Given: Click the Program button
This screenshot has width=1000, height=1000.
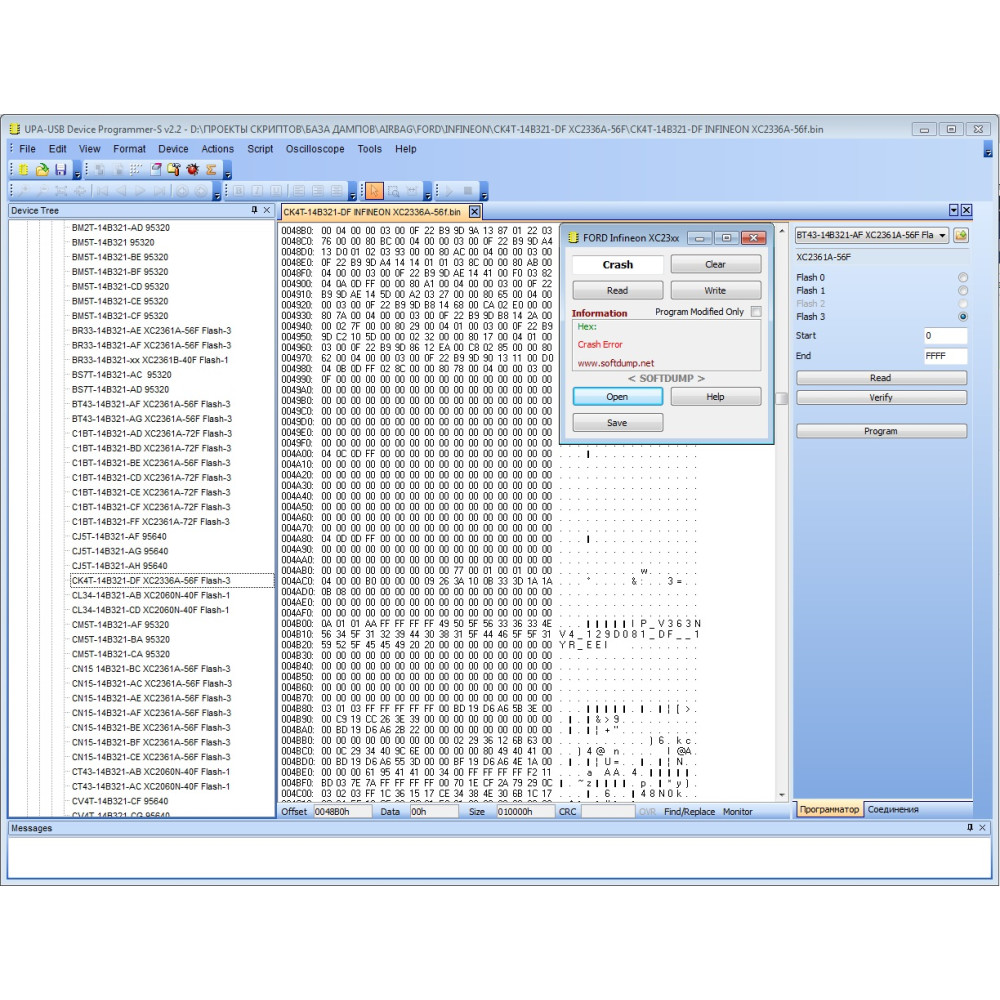Looking at the screenshot, I should pos(881,431).
